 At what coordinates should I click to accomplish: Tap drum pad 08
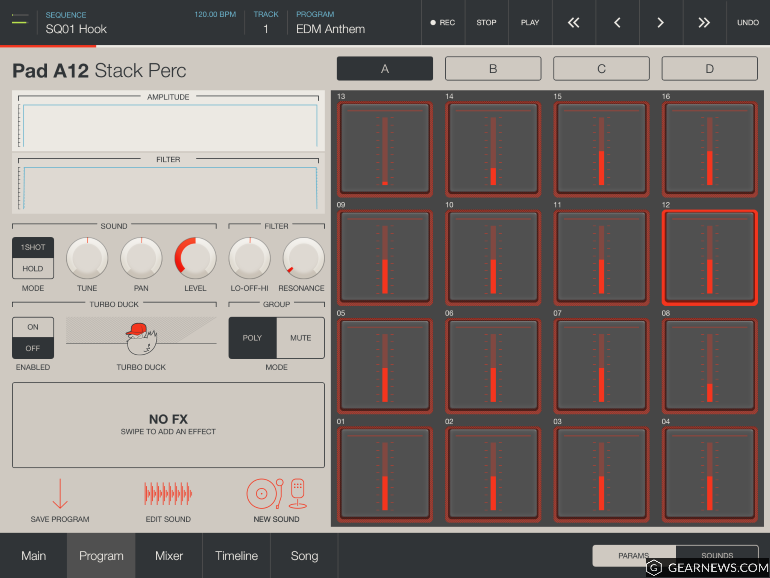point(710,365)
